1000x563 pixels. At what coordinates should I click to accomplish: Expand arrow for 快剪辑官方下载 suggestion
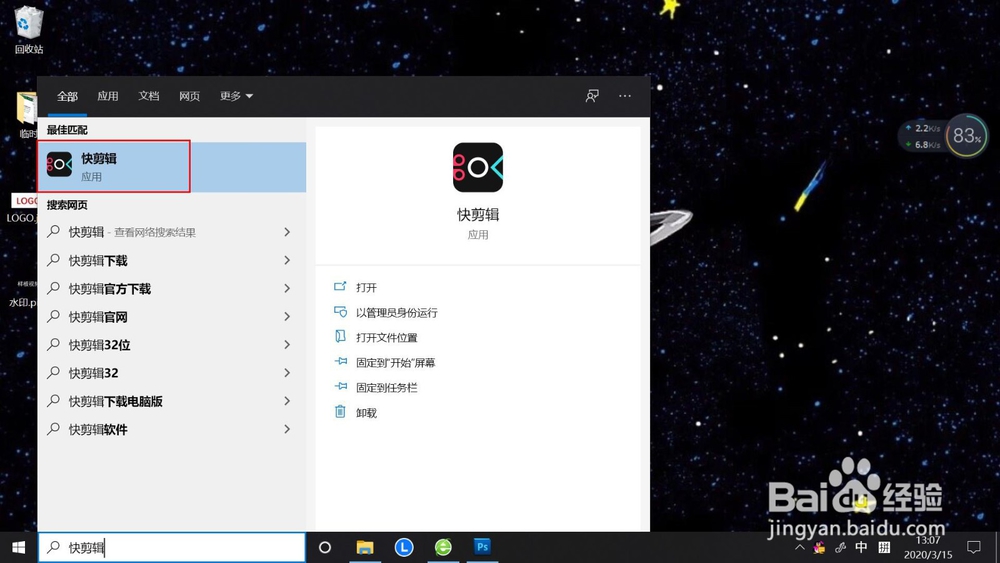pos(287,288)
